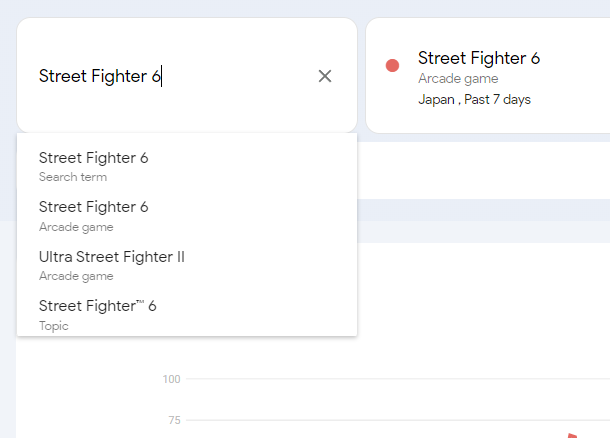610x438 pixels.
Task: Click "Arcade game" under the second Street Fighter 6 suggestion
Action: coord(76,227)
